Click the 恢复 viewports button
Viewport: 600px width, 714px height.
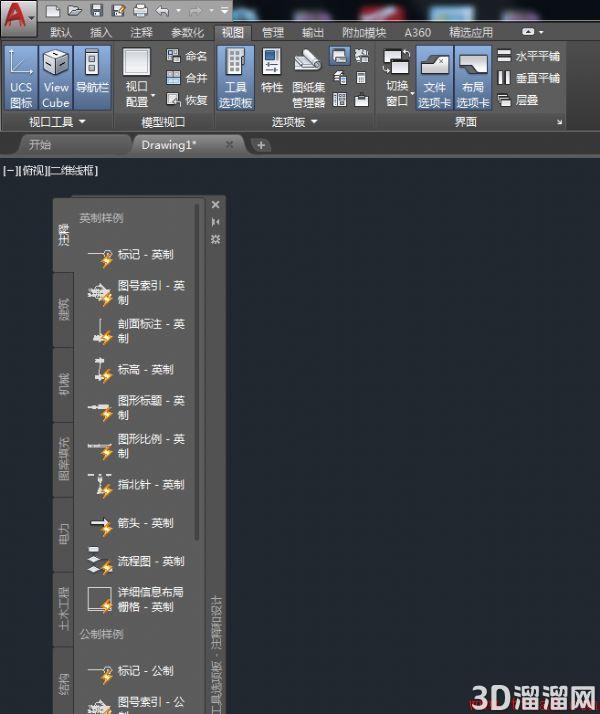point(186,100)
